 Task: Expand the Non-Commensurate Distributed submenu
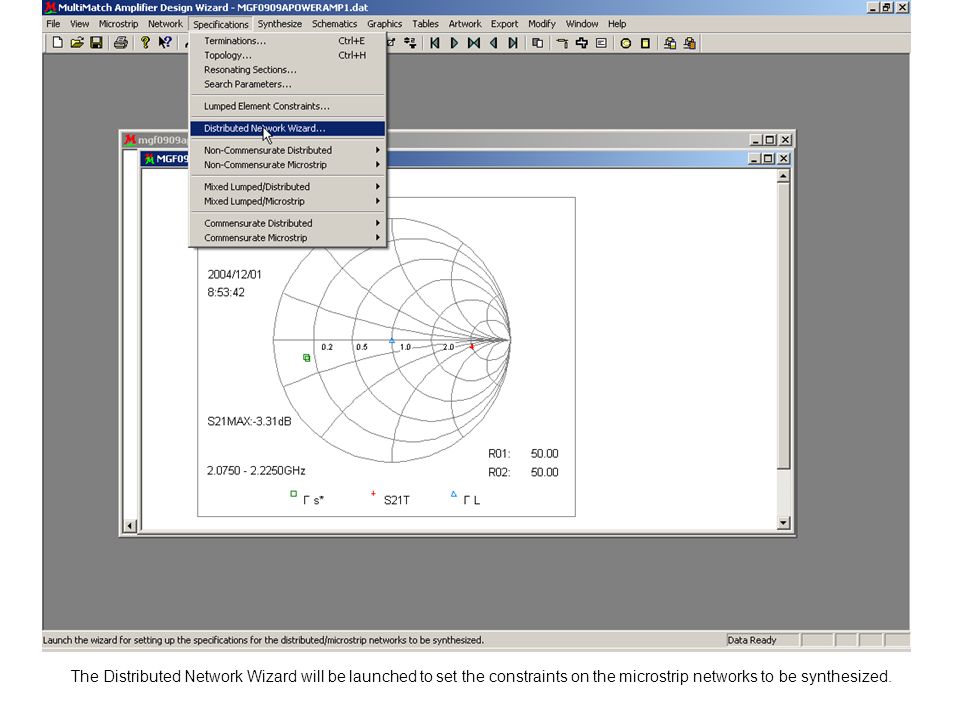(x=288, y=150)
